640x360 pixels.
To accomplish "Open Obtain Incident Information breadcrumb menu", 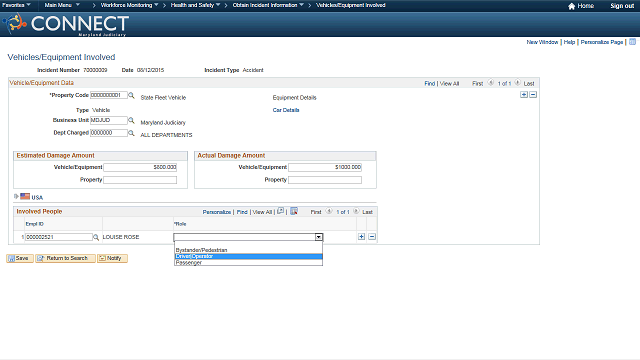I will pyautogui.click(x=268, y=5).
